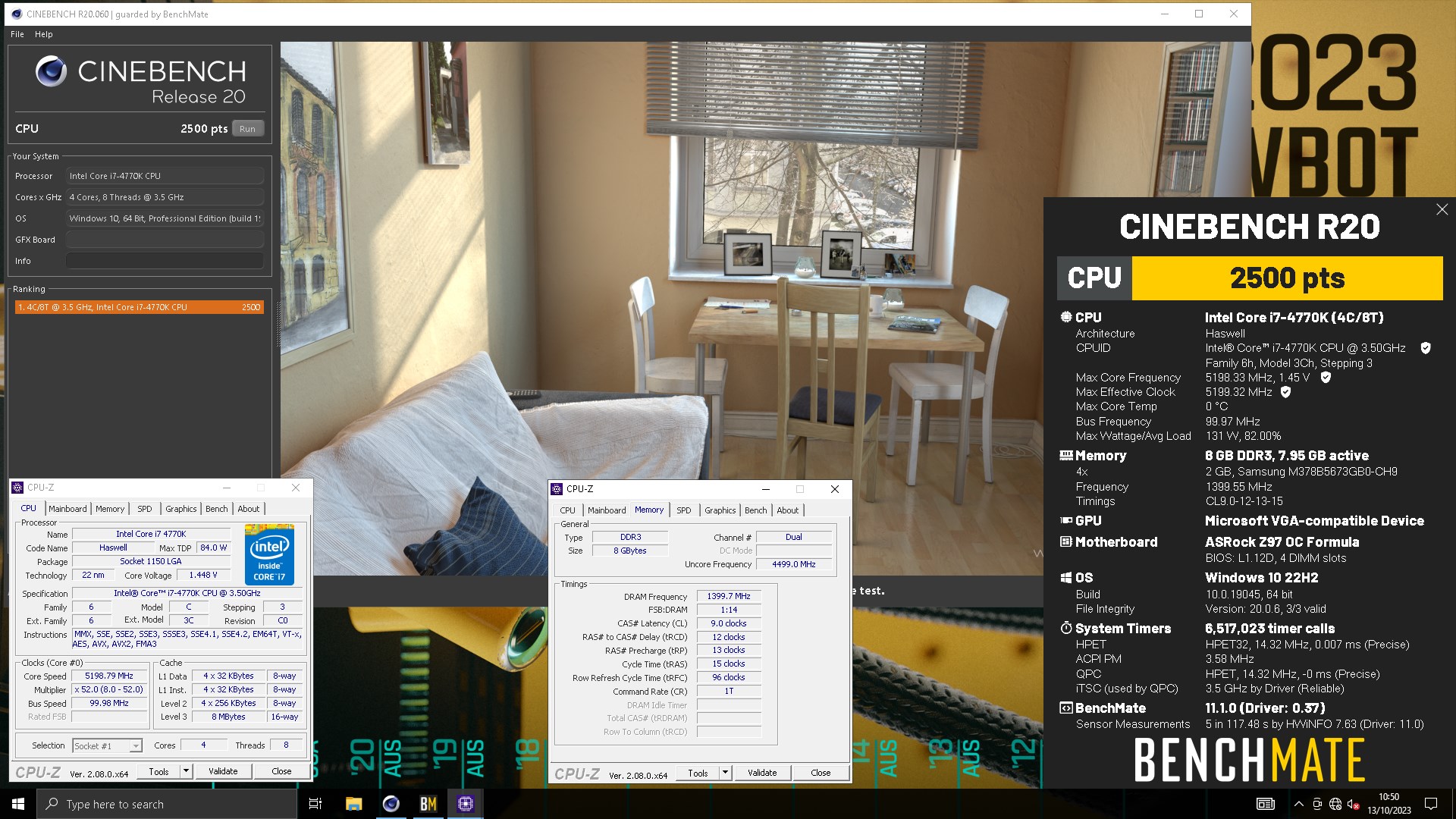
Task: Click the BenchMate section icon
Action: [1066, 708]
